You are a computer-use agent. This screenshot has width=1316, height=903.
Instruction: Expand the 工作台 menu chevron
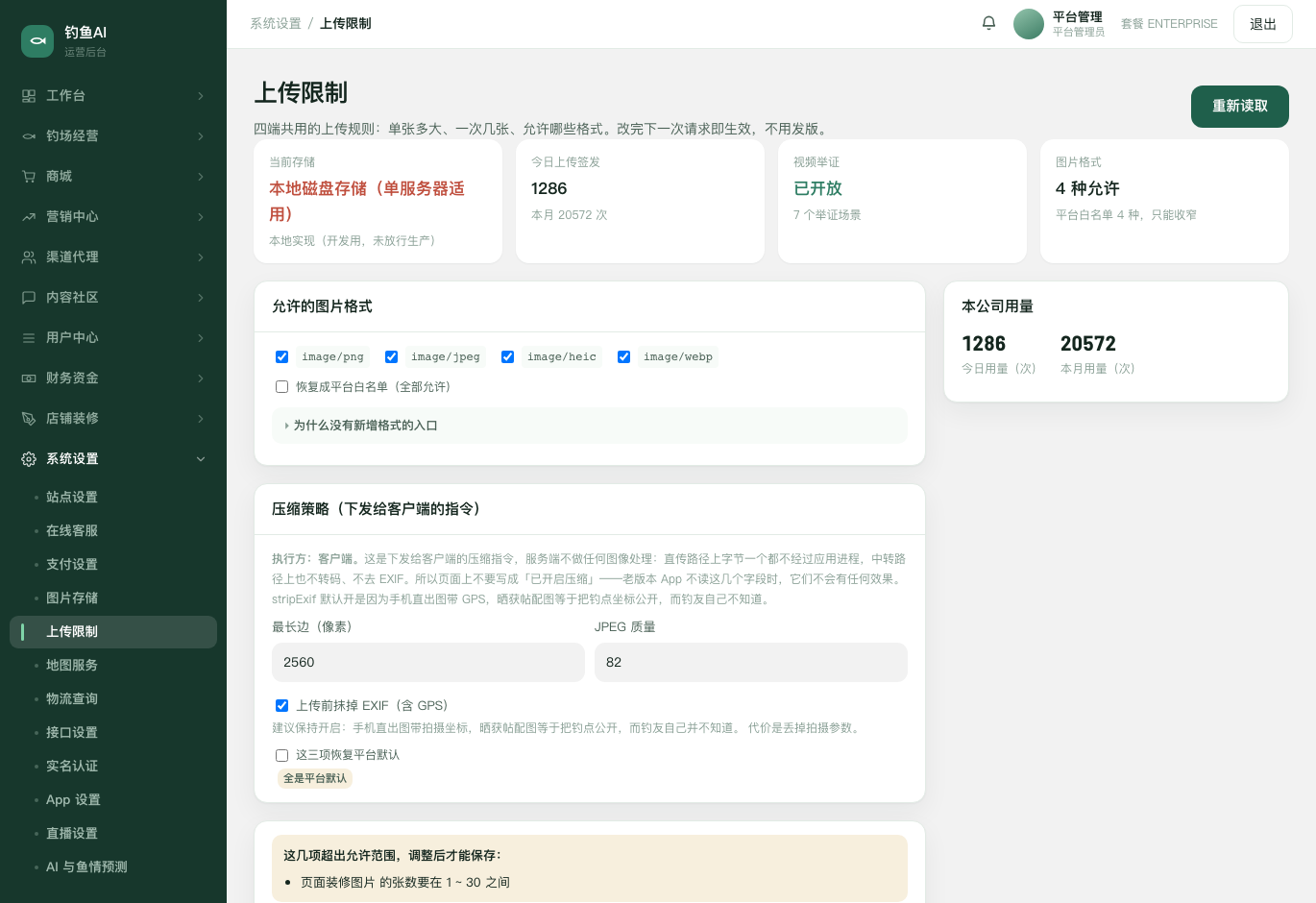[201, 96]
